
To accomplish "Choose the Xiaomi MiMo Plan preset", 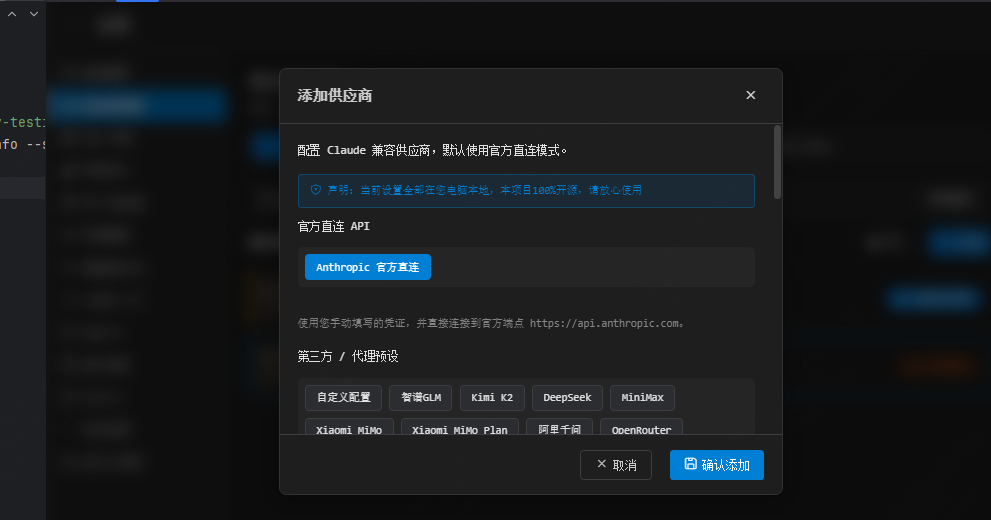I will click(459, 426).
